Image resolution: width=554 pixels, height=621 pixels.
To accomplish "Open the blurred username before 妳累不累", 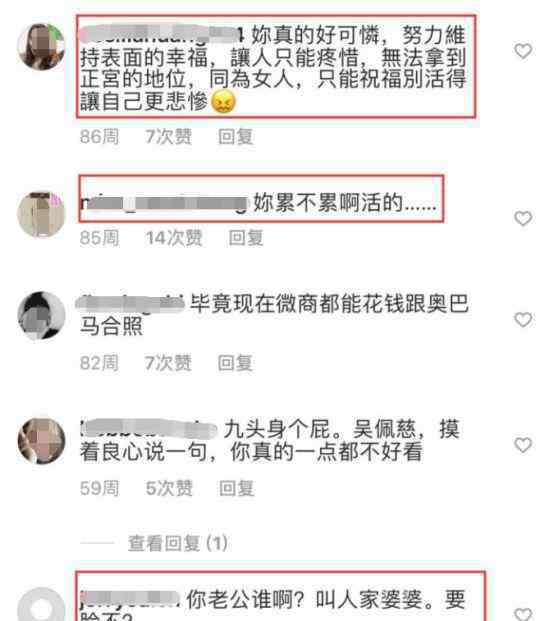I will (164, 203).
